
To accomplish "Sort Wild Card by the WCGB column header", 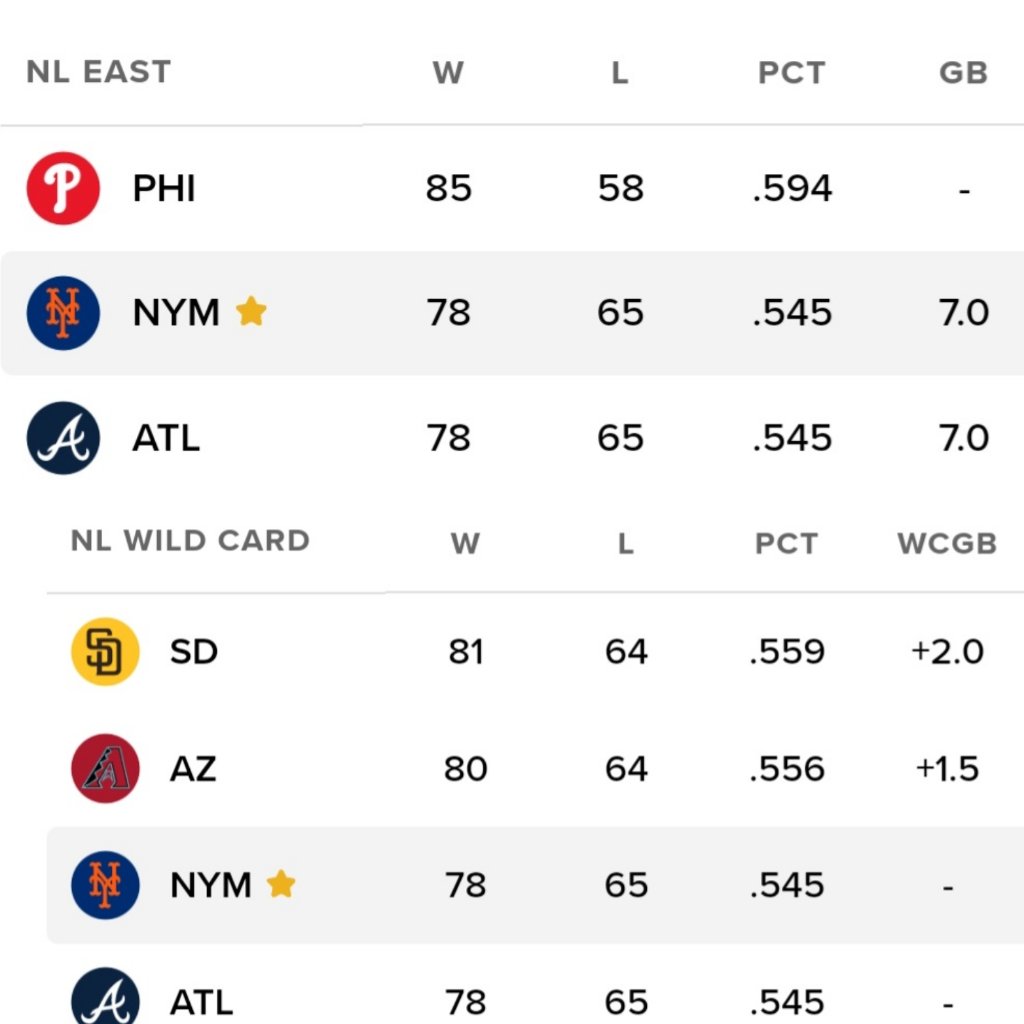I will tap(947, 543).
